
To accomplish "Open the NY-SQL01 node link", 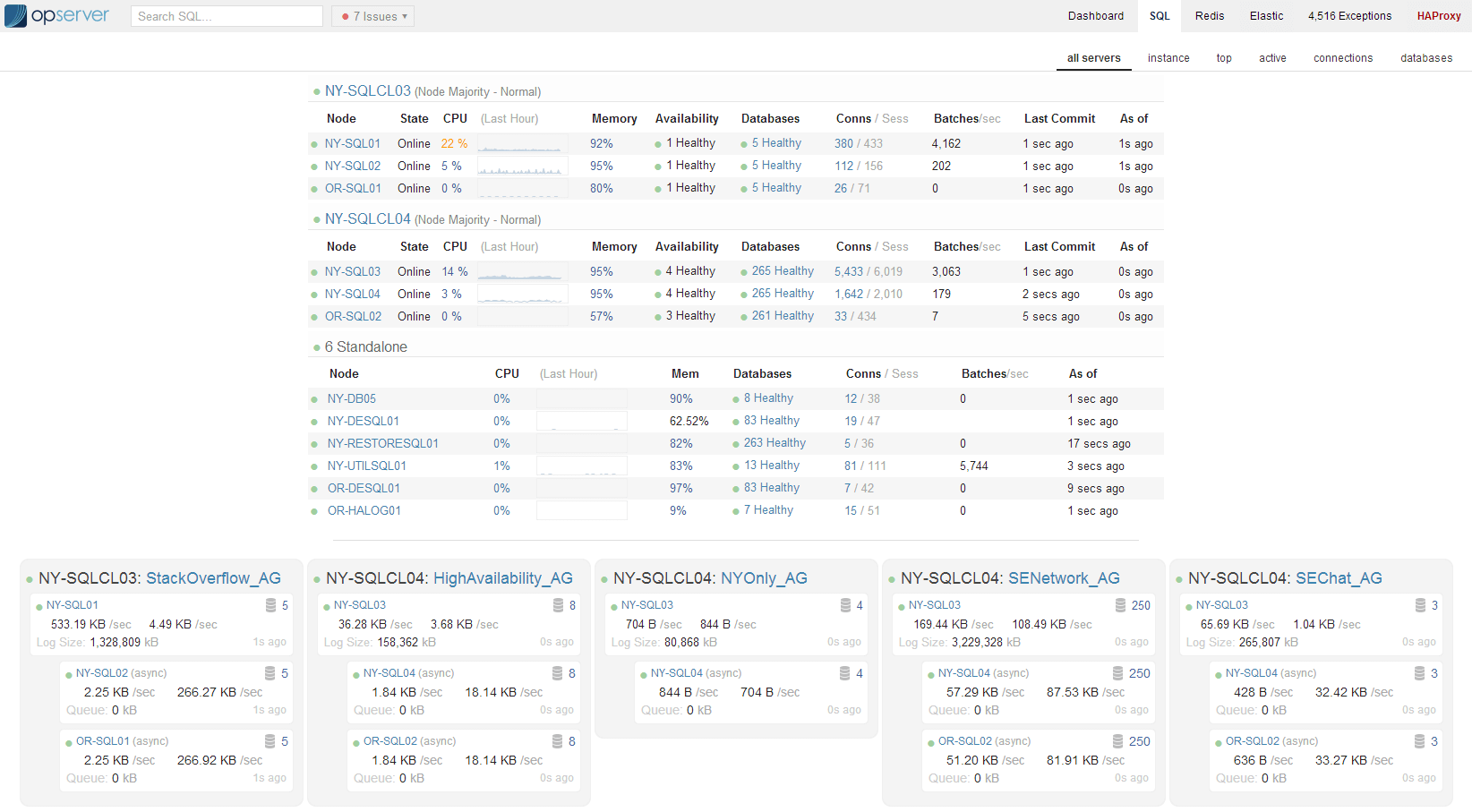I will point(352,144).
